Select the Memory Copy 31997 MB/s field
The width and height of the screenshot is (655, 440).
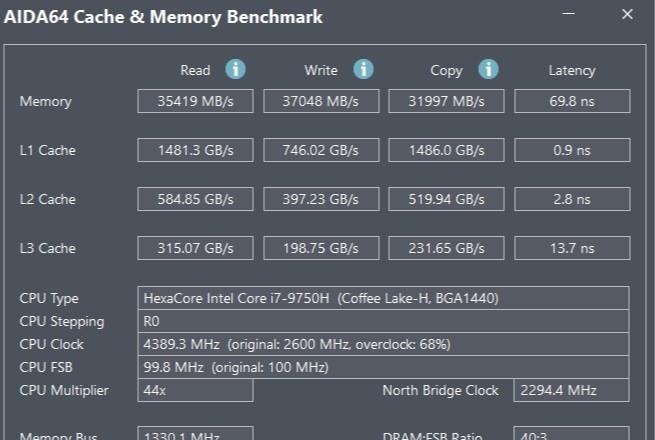[446, 101]
